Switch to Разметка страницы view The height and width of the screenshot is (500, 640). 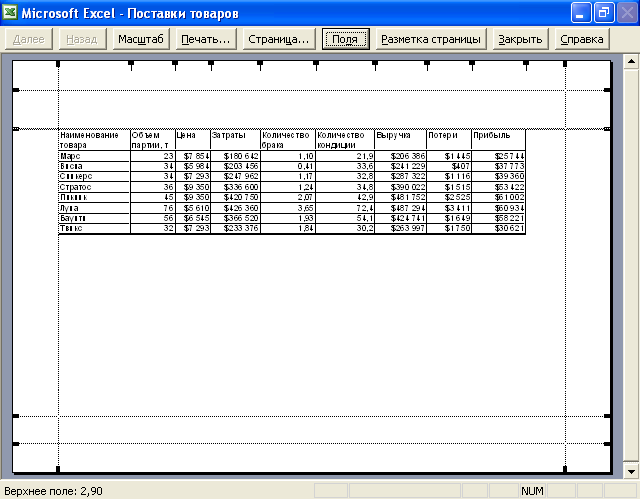(431, 39)
